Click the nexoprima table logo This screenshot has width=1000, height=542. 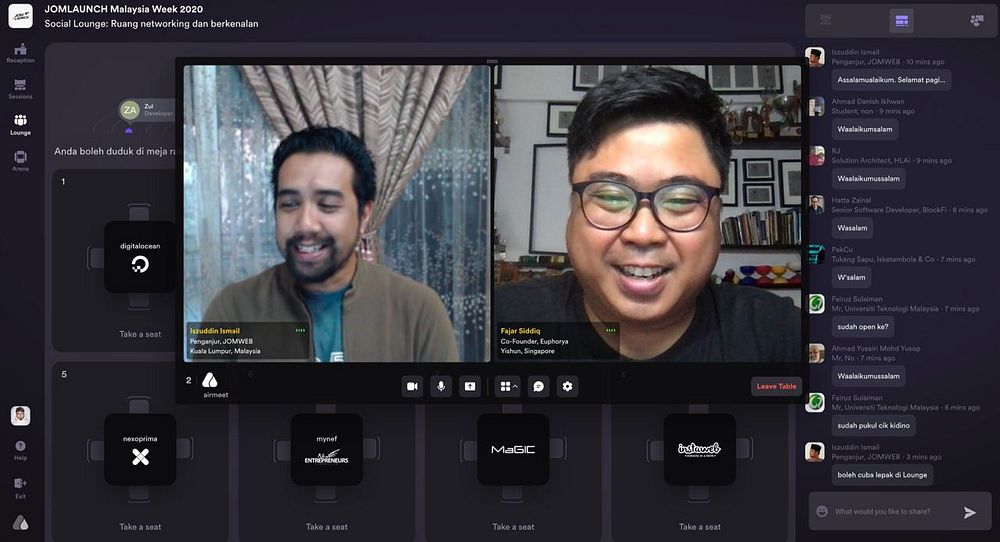[140, 450]
